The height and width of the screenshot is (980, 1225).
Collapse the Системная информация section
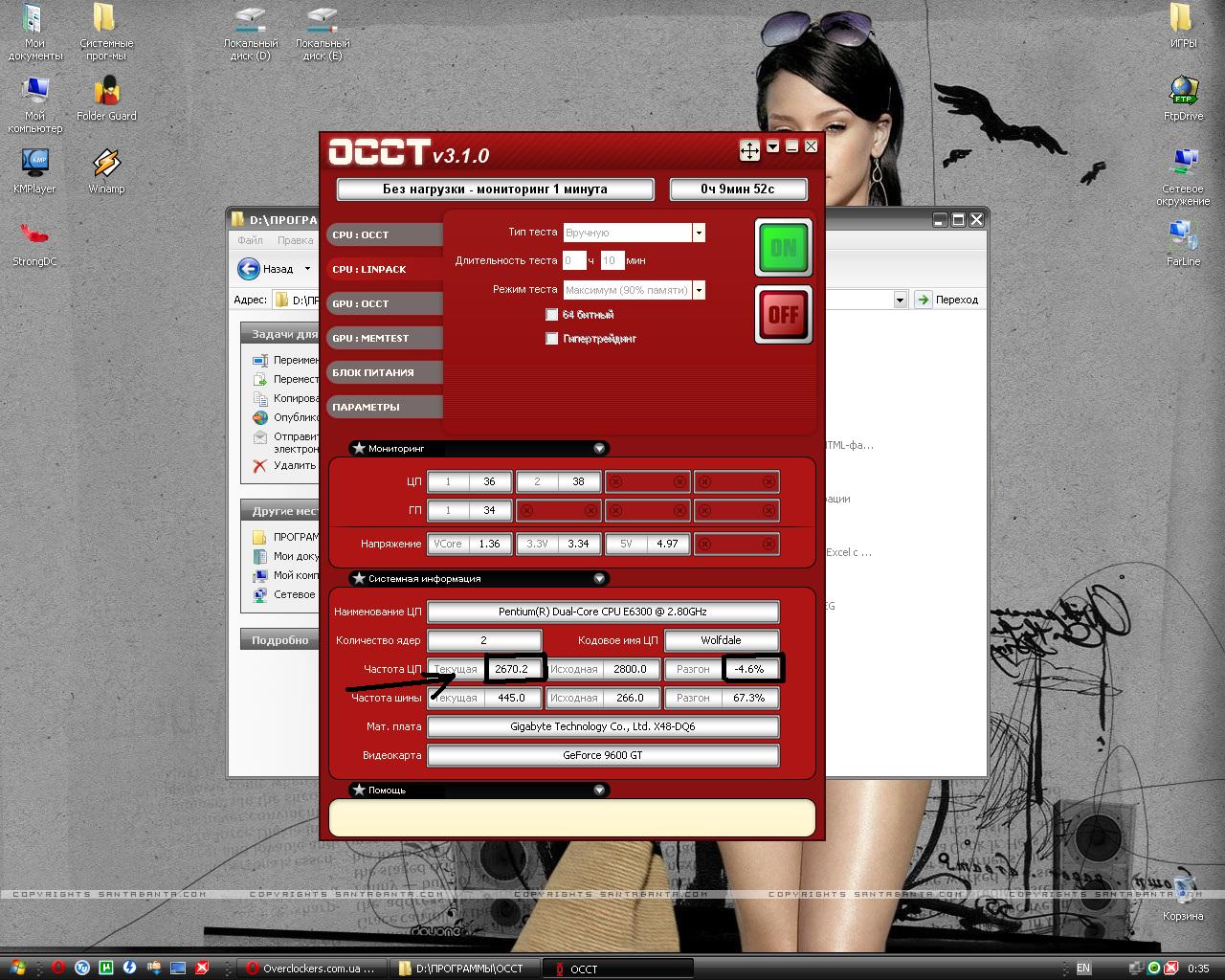point(599,578)
